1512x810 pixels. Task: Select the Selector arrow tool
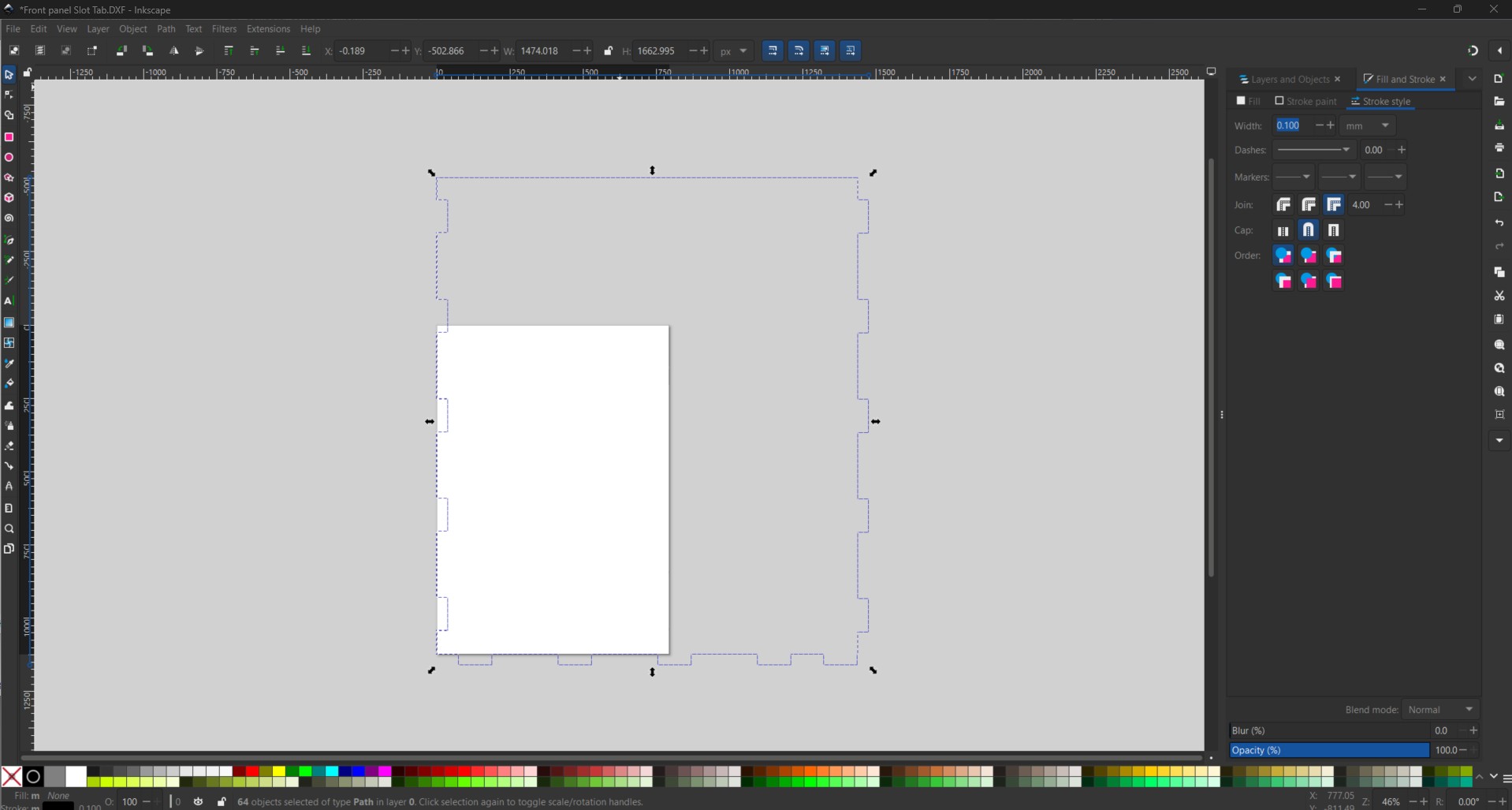9,75
